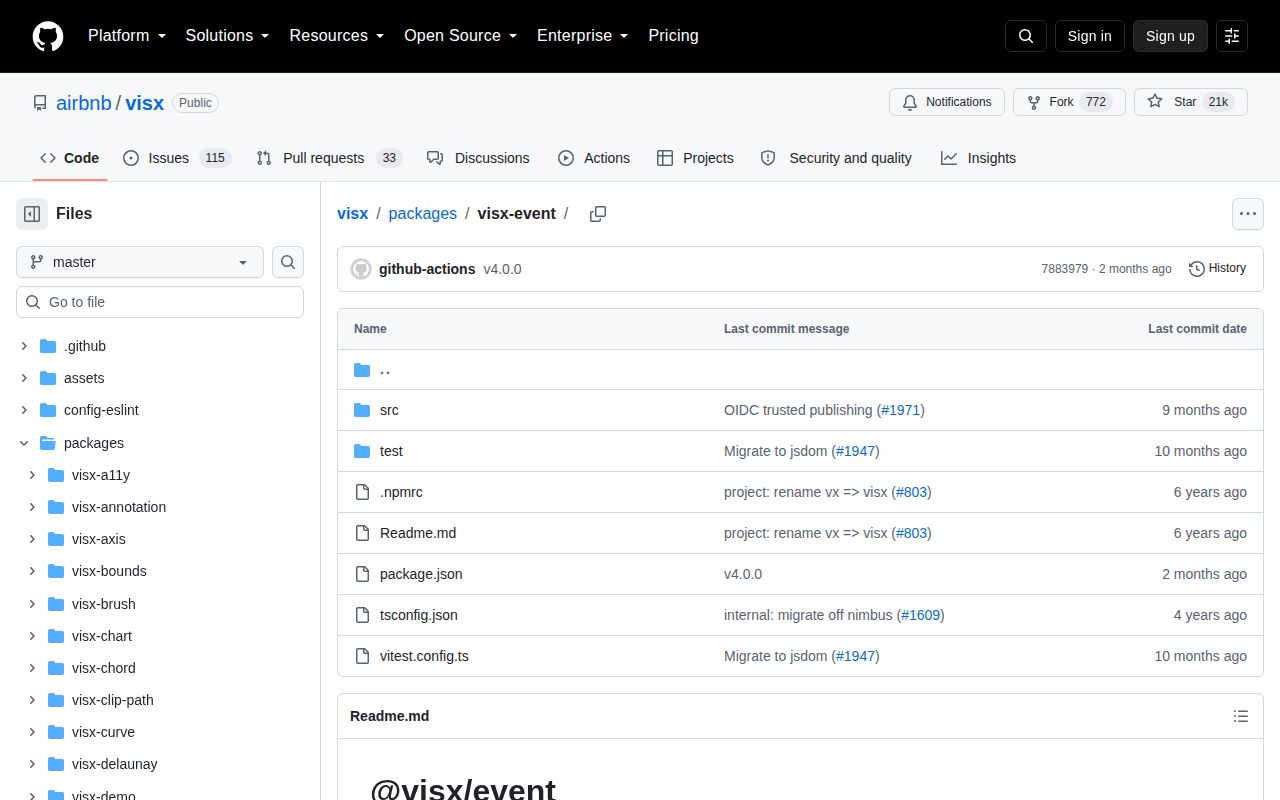Open pull request #1971 link
Image resolution: width=1280 pixels, height=800 pixels.
coord(900,410)
